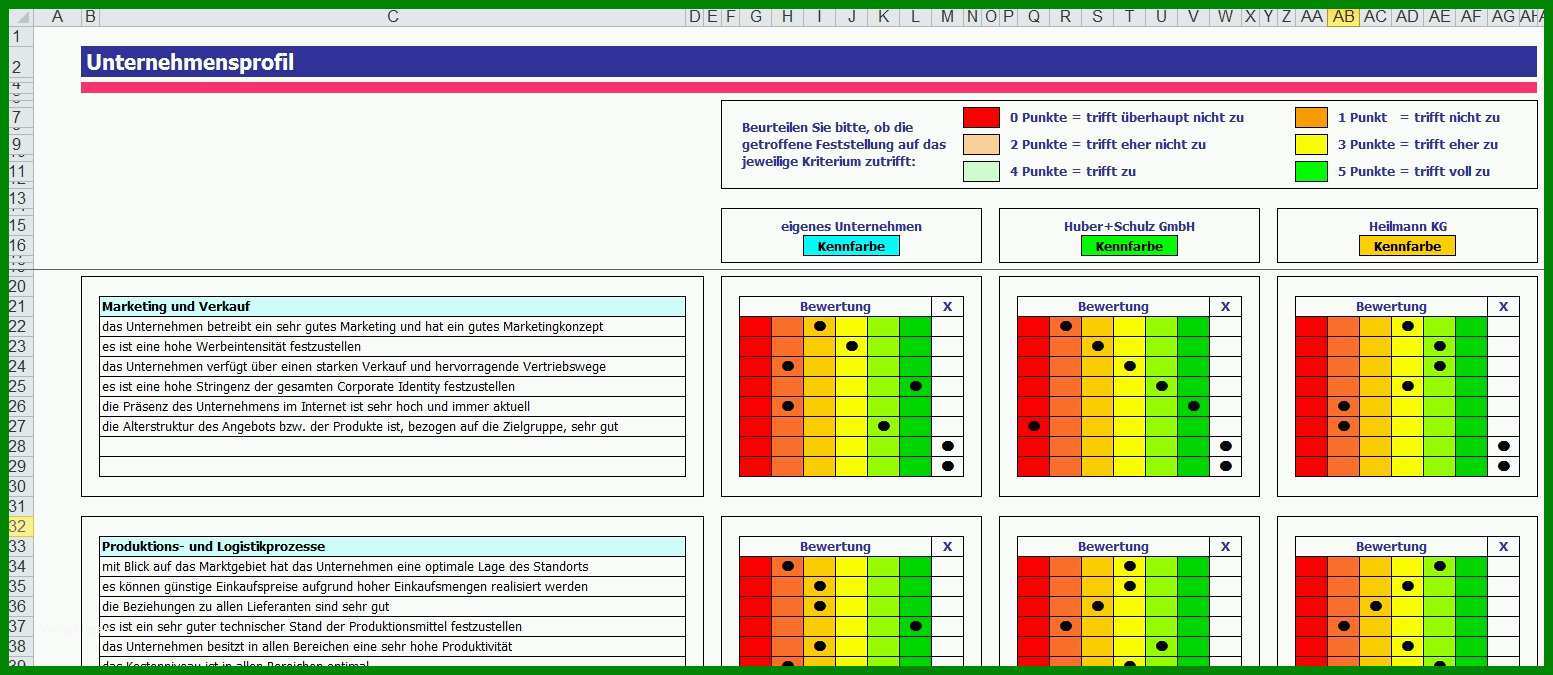
Task: Select the highlighted row 32 header
Action: (17, 526)
